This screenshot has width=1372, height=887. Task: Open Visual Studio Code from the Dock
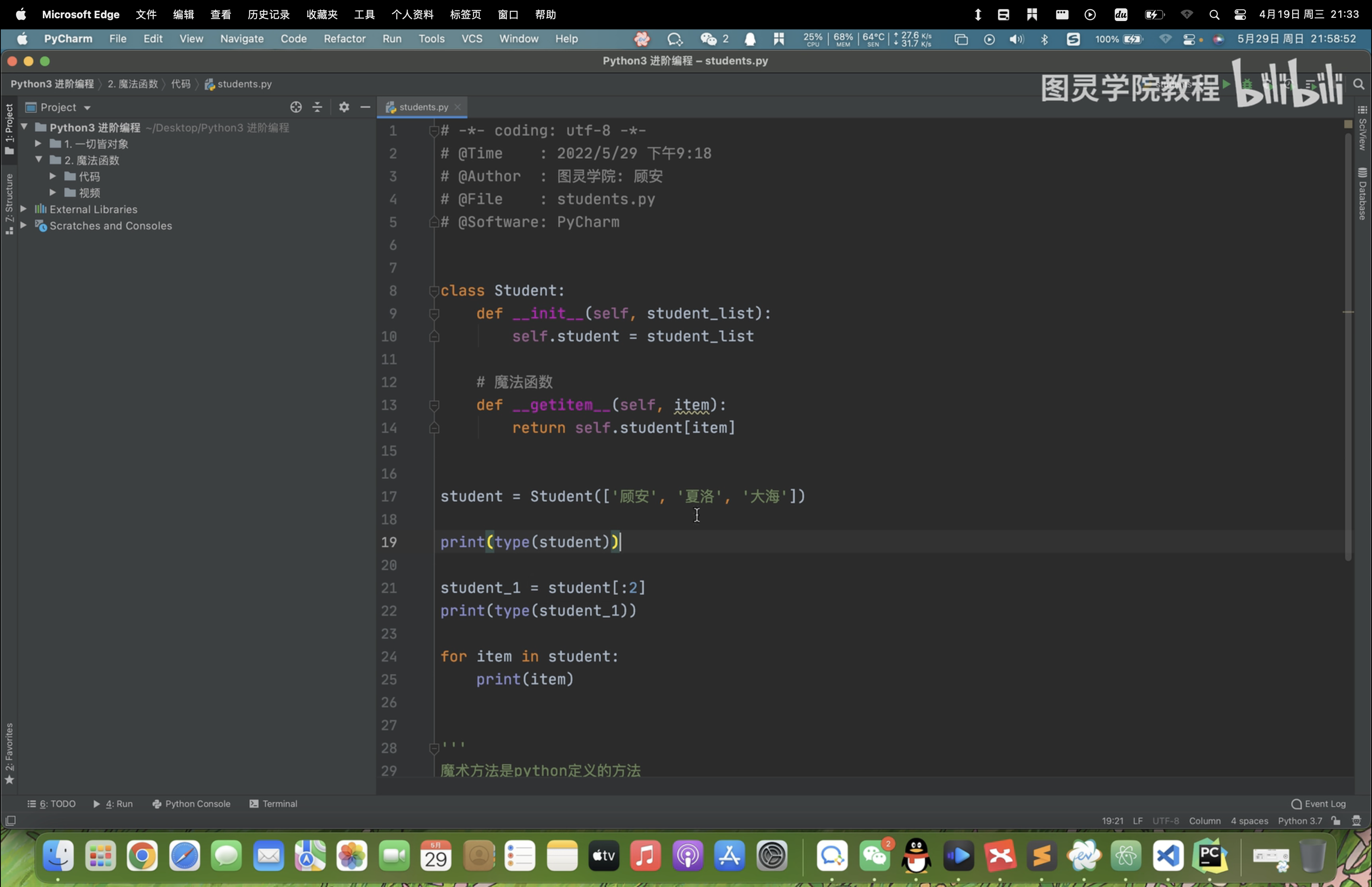tap(1168, 856)
